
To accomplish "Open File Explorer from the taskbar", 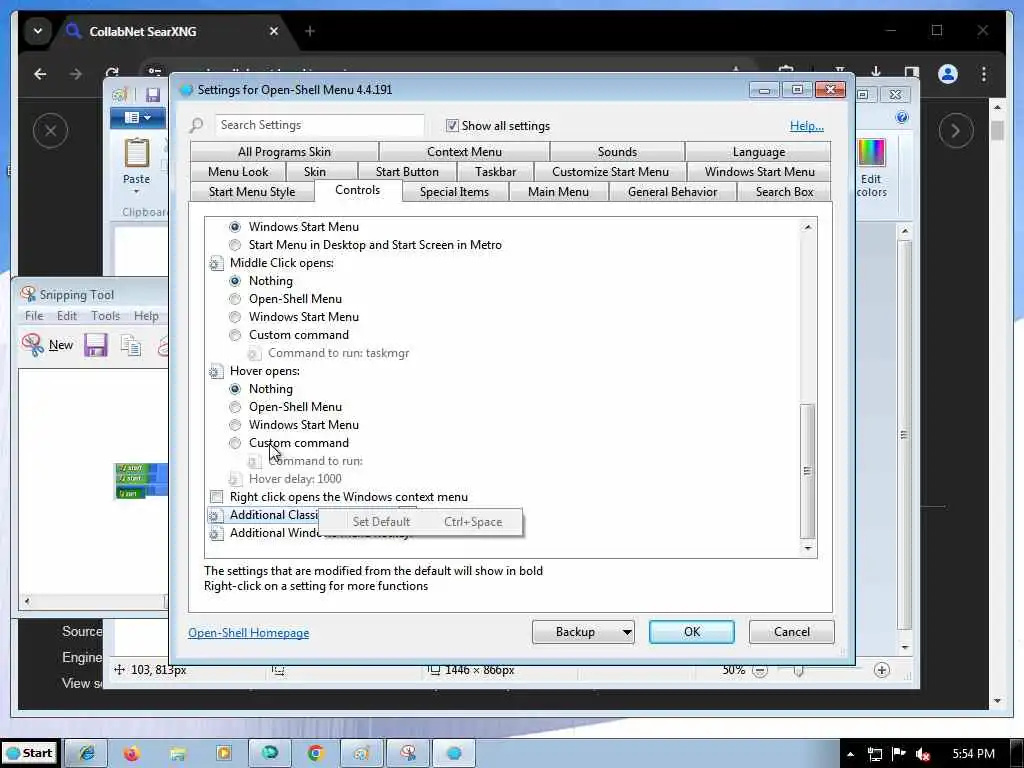I will pyautogui.click(x=177, y=754).
